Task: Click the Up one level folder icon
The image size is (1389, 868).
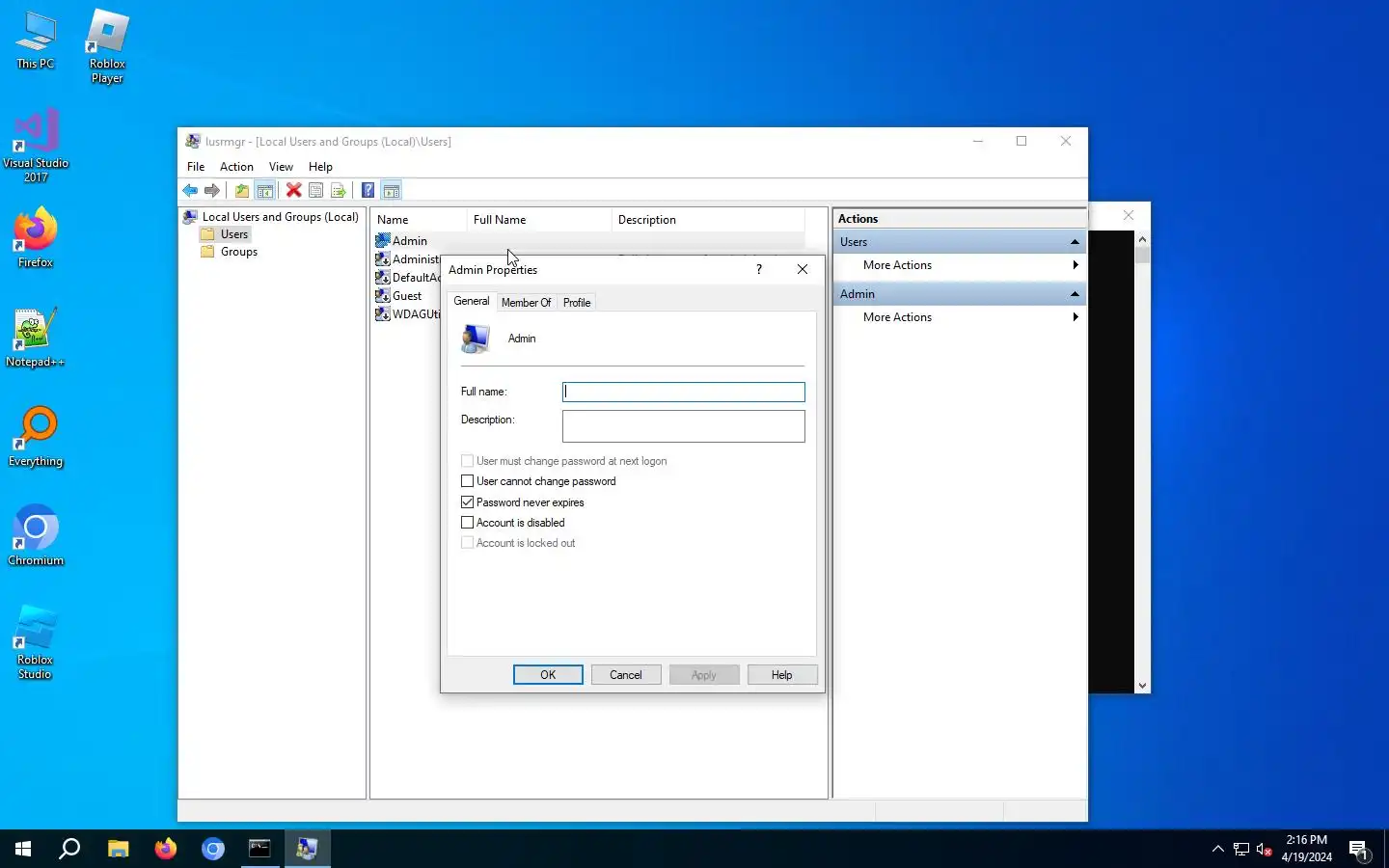Action: (x=242, y=191)
